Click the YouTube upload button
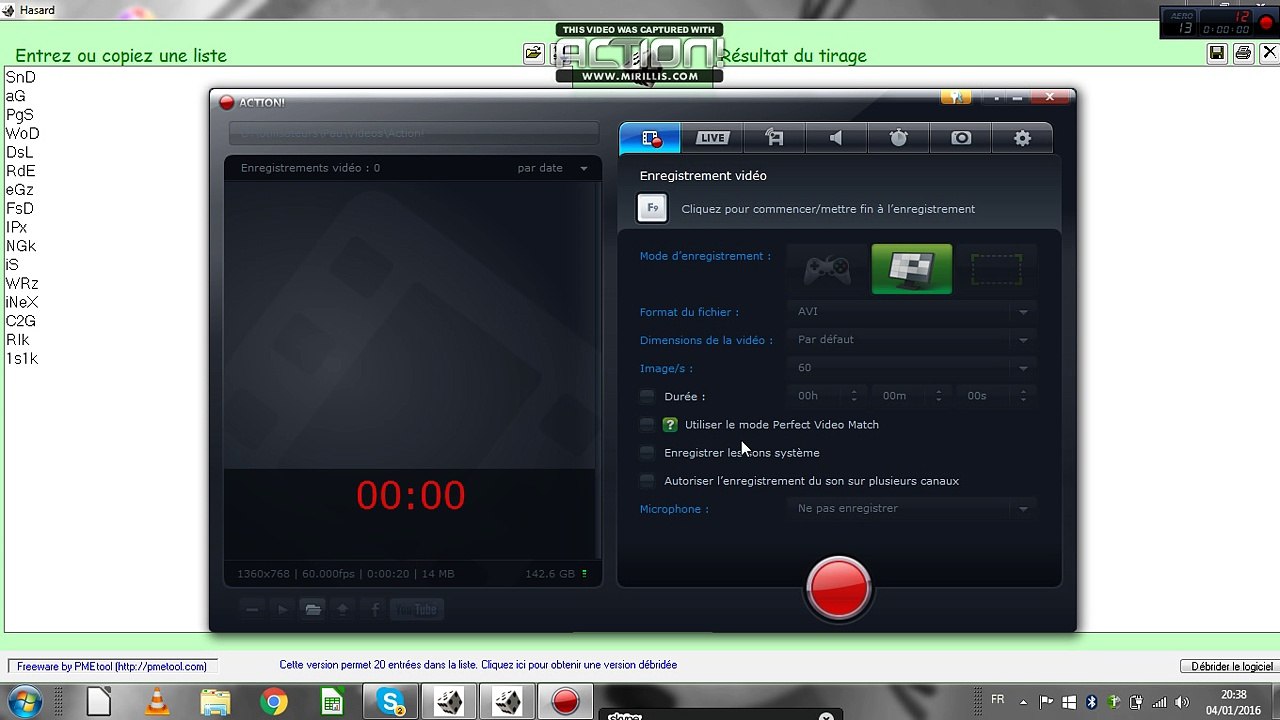 pos(417,609)
